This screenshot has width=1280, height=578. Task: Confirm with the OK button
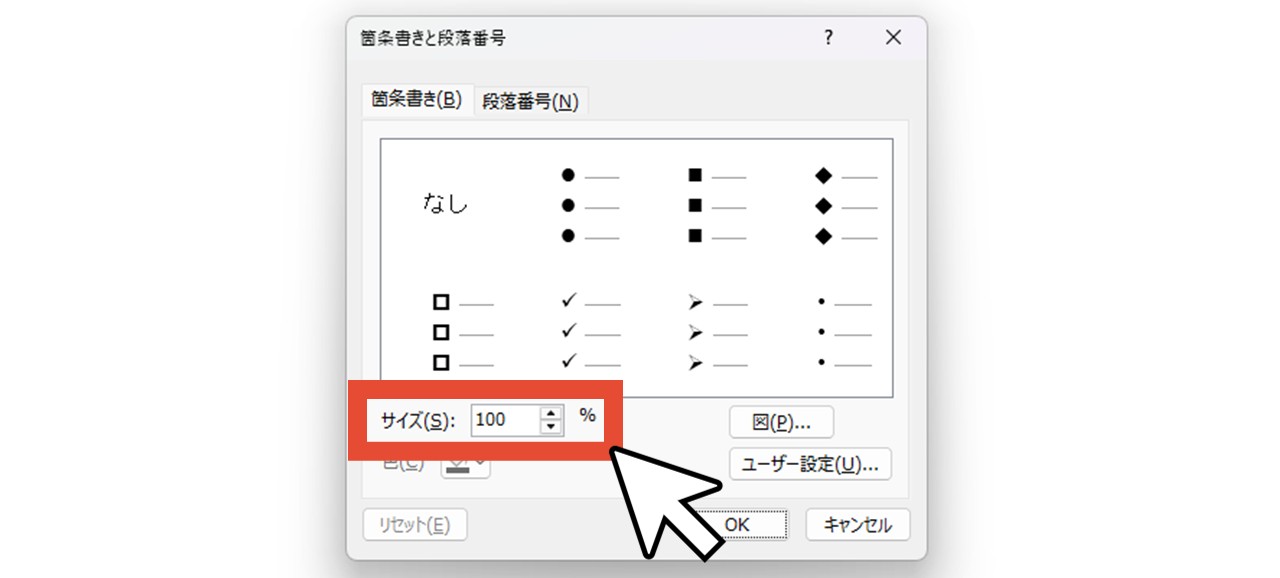pos(738,524)
